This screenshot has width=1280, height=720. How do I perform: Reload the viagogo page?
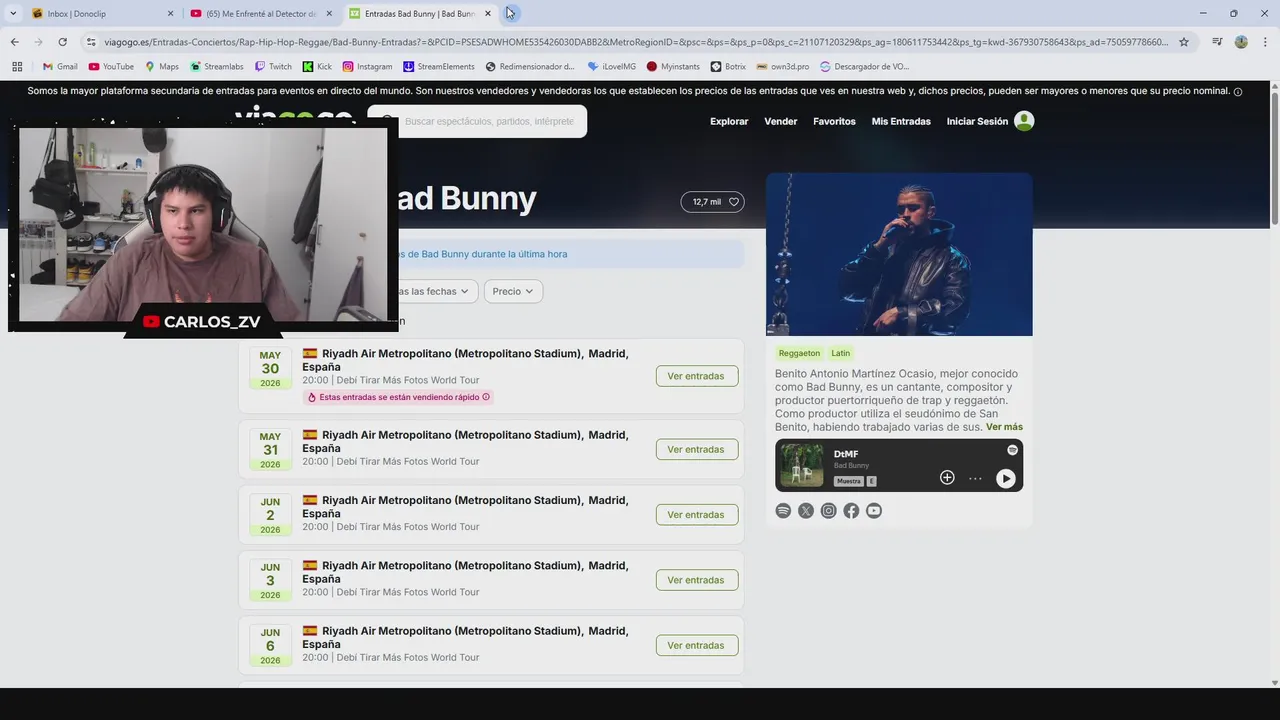[62, 42]
